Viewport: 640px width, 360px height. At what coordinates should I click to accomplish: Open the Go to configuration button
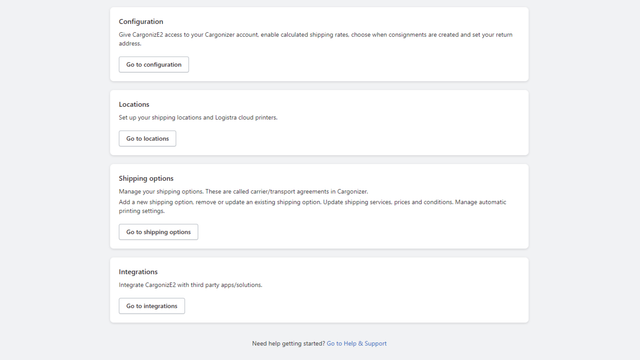click(x=153, y=64)
